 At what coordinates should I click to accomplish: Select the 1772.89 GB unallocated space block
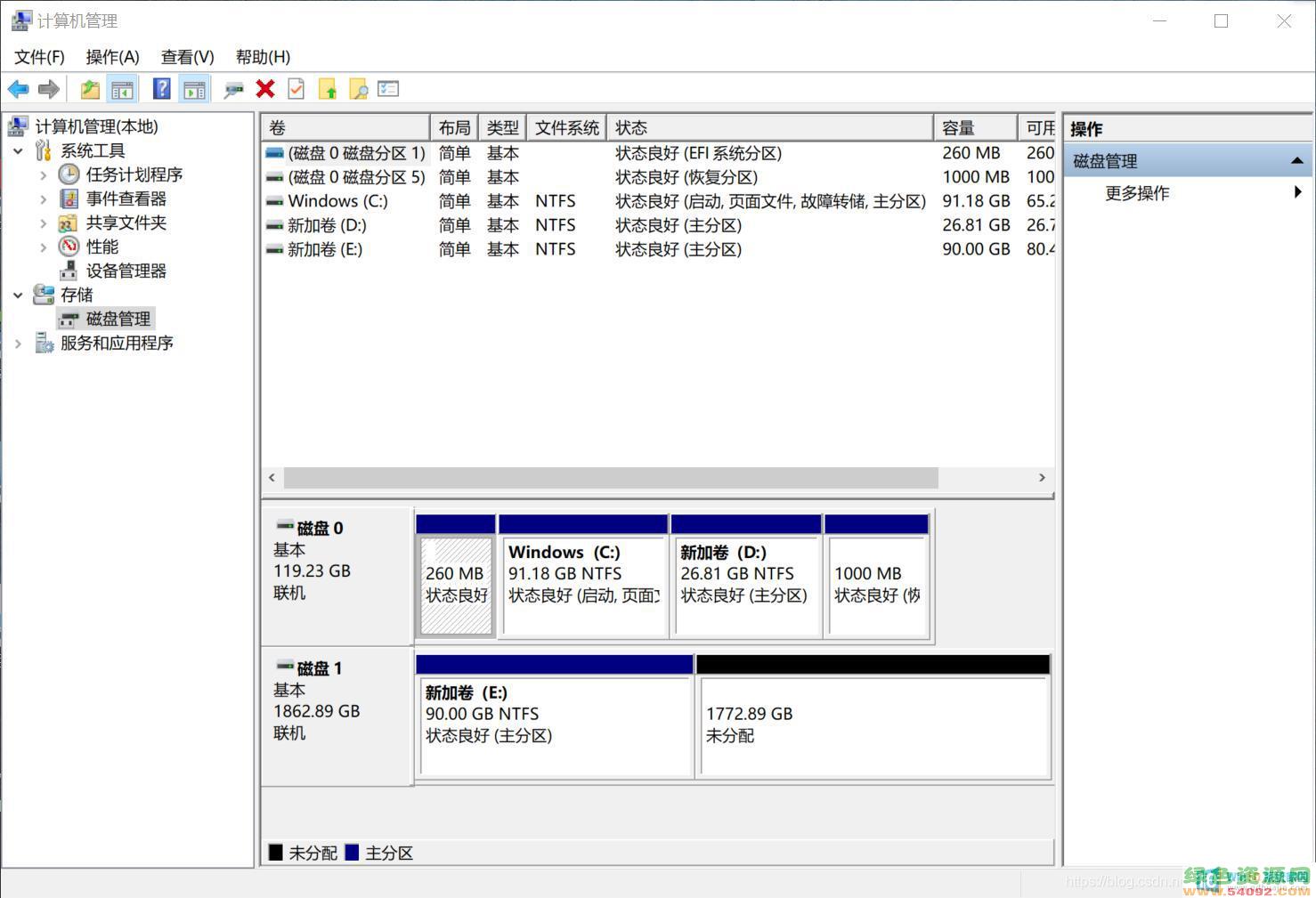[873, 716]
